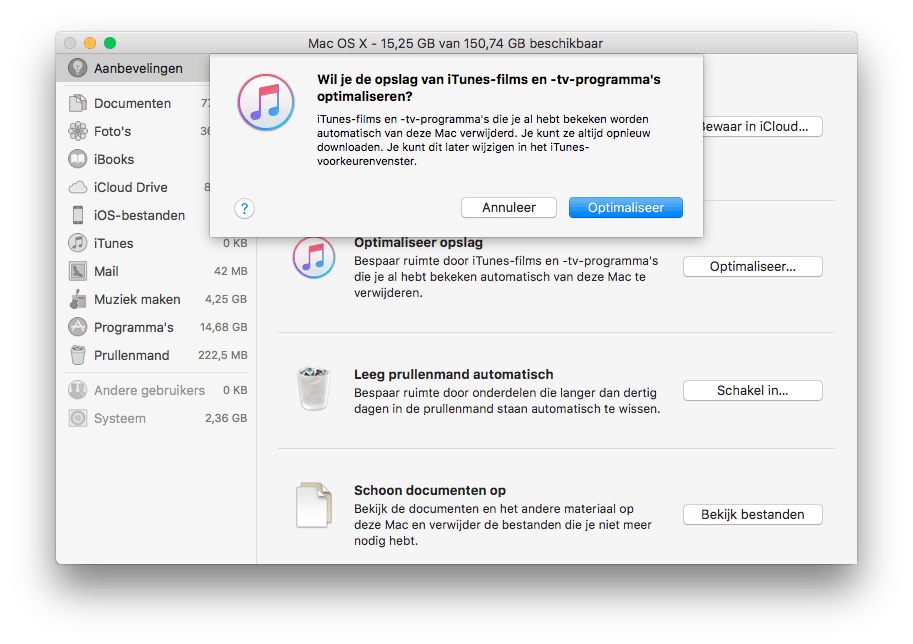
Task: Click the Andere gebruikers label
Action: tap(150, 390)
